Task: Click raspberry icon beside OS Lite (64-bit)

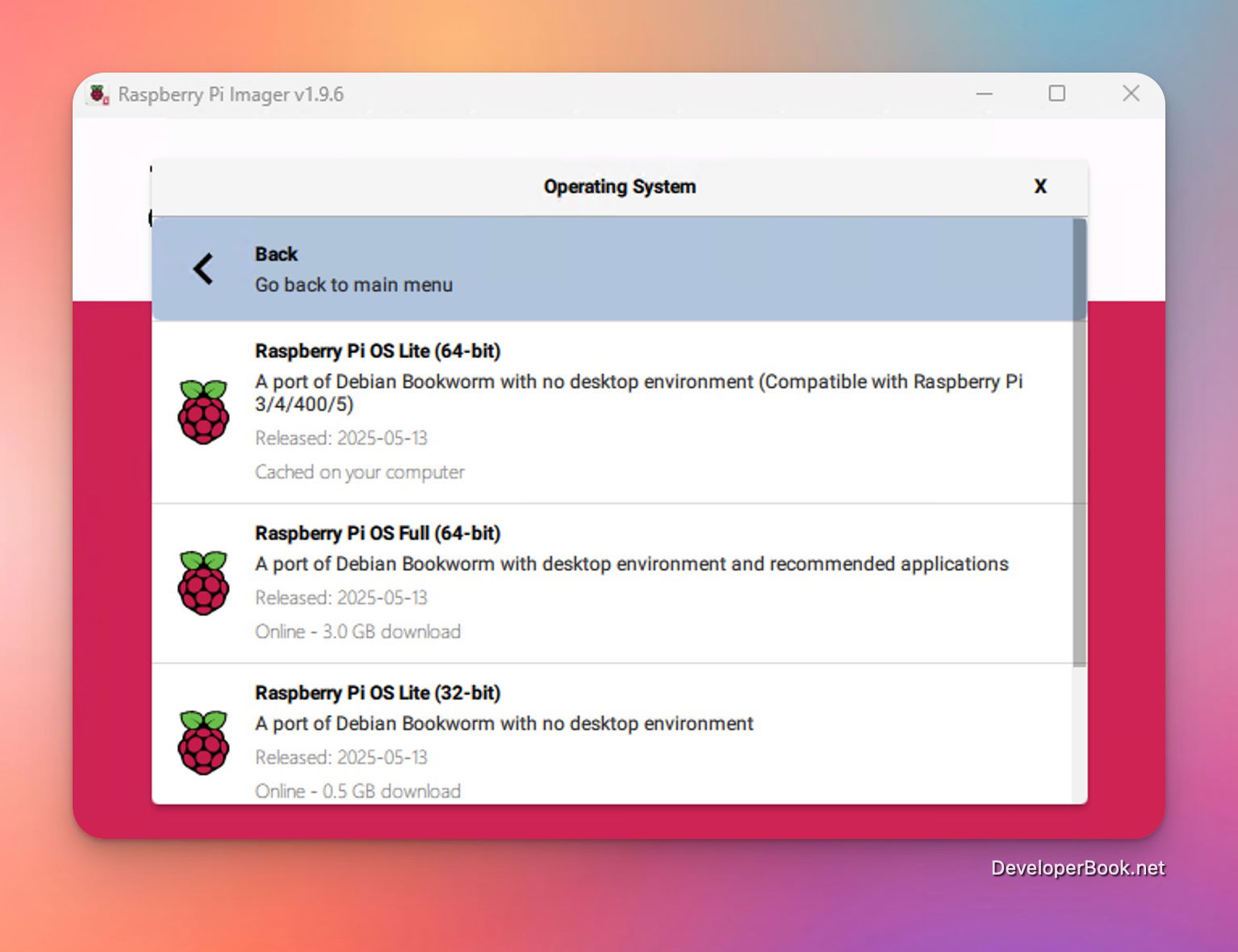Action: [x=203, y=411]
